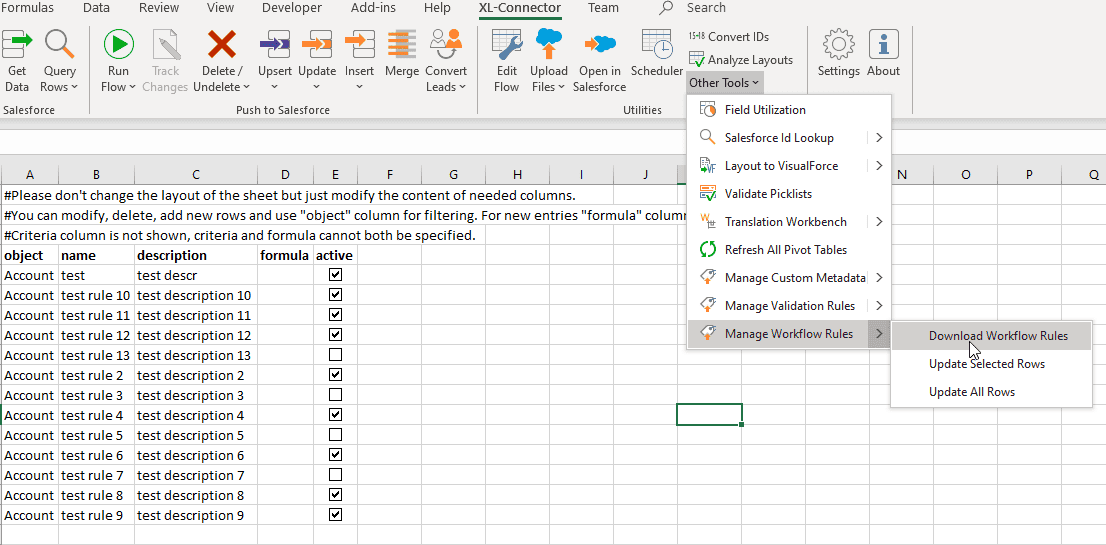Click the Convert IDs tool
This screenshot has height=545, width=1106.
[729, 37]
